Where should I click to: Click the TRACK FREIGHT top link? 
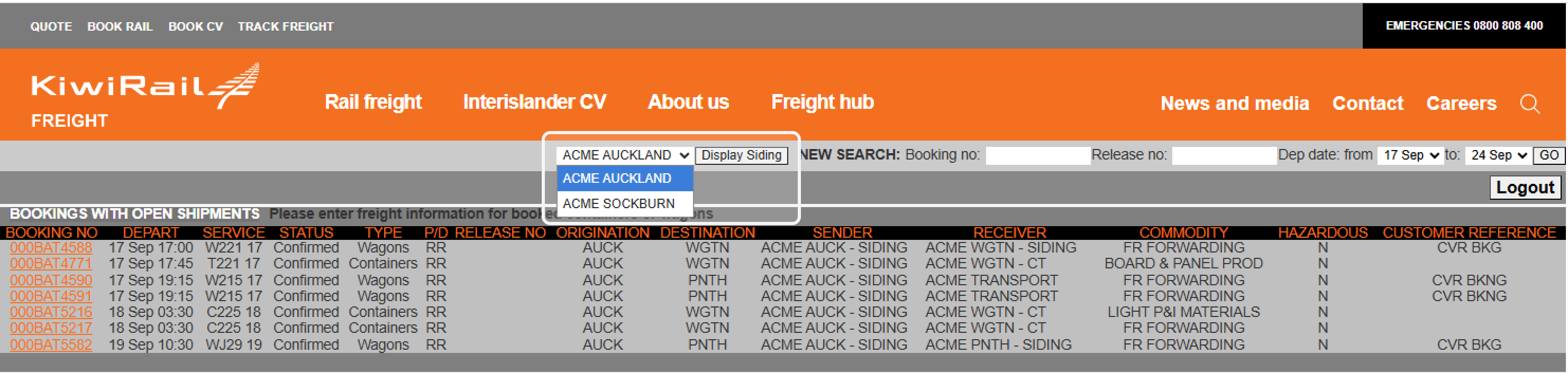286,27
